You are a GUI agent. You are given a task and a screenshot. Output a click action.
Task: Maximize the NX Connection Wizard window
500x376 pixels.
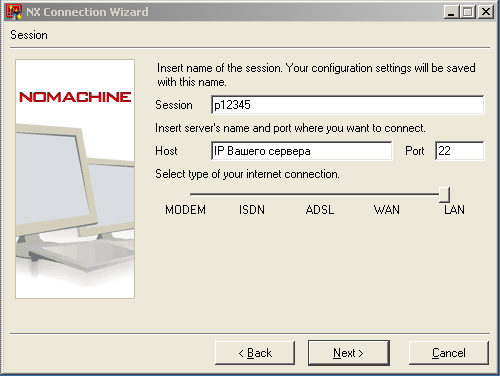(468, 12)
